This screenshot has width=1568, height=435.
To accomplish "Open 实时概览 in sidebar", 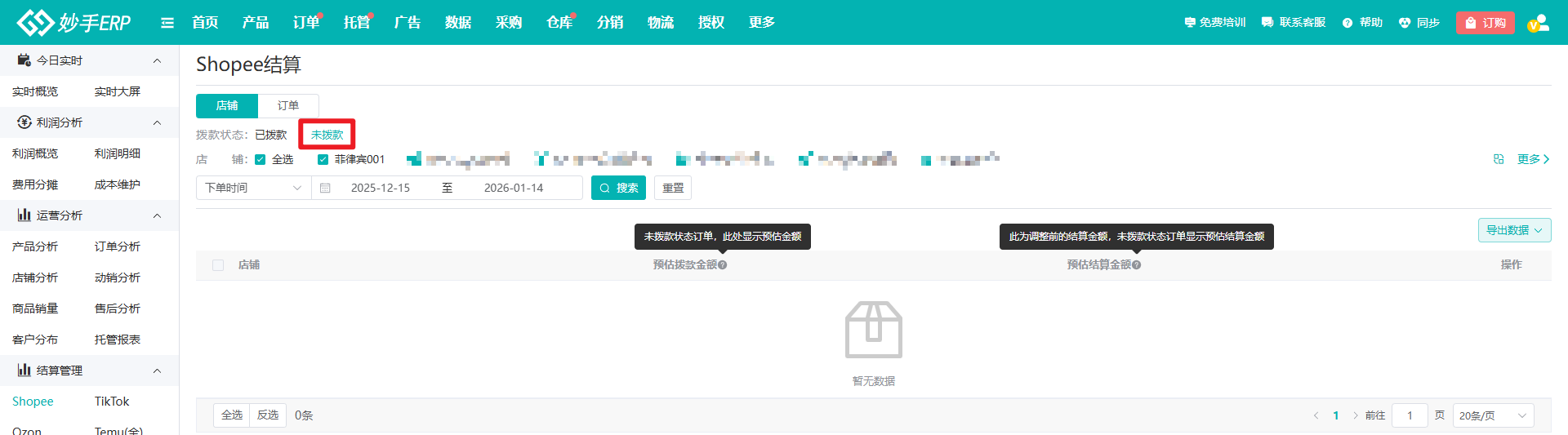I will coord(35,91).
